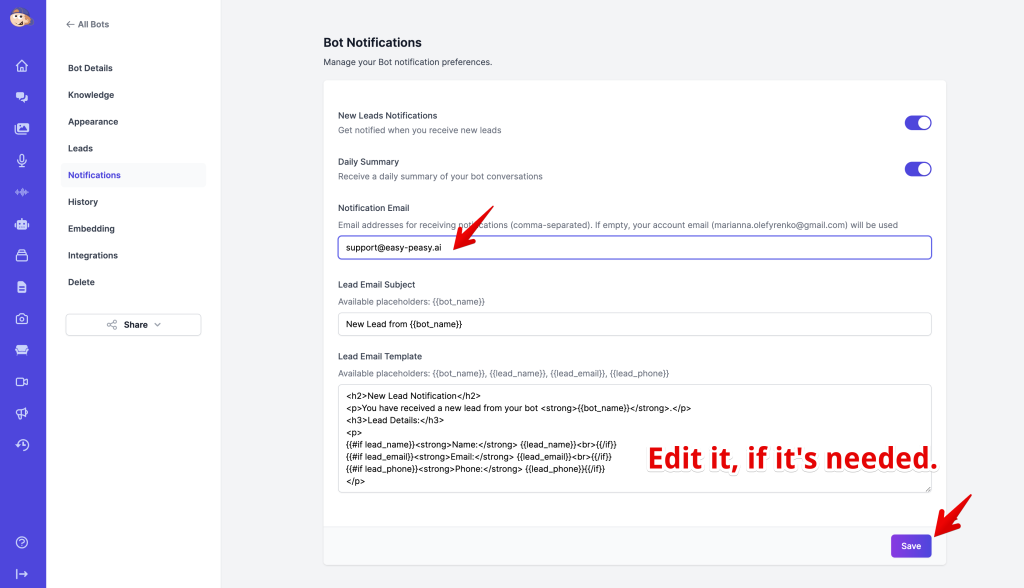Open the Knowledge menu item
Screen dimensions: 1024x588
point(91,95)
